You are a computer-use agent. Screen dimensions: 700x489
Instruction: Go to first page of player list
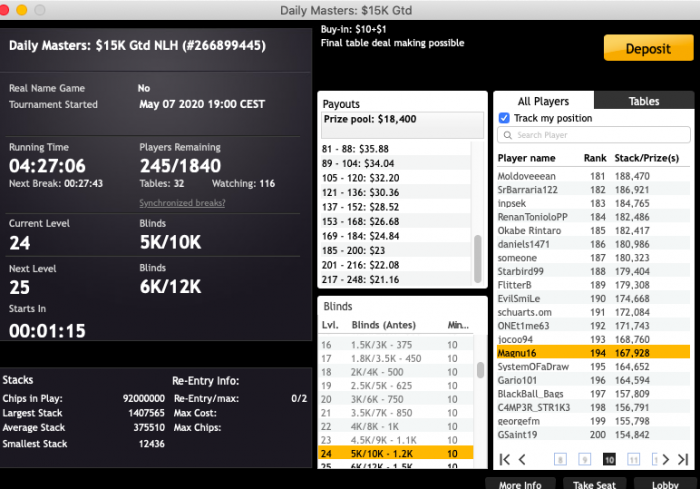[504, 460]
